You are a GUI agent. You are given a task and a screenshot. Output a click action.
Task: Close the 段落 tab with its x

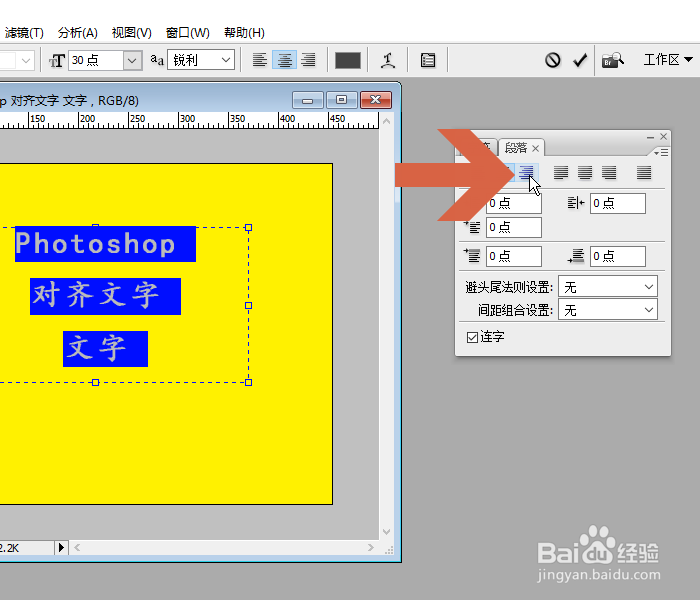(x=536, y=148)
